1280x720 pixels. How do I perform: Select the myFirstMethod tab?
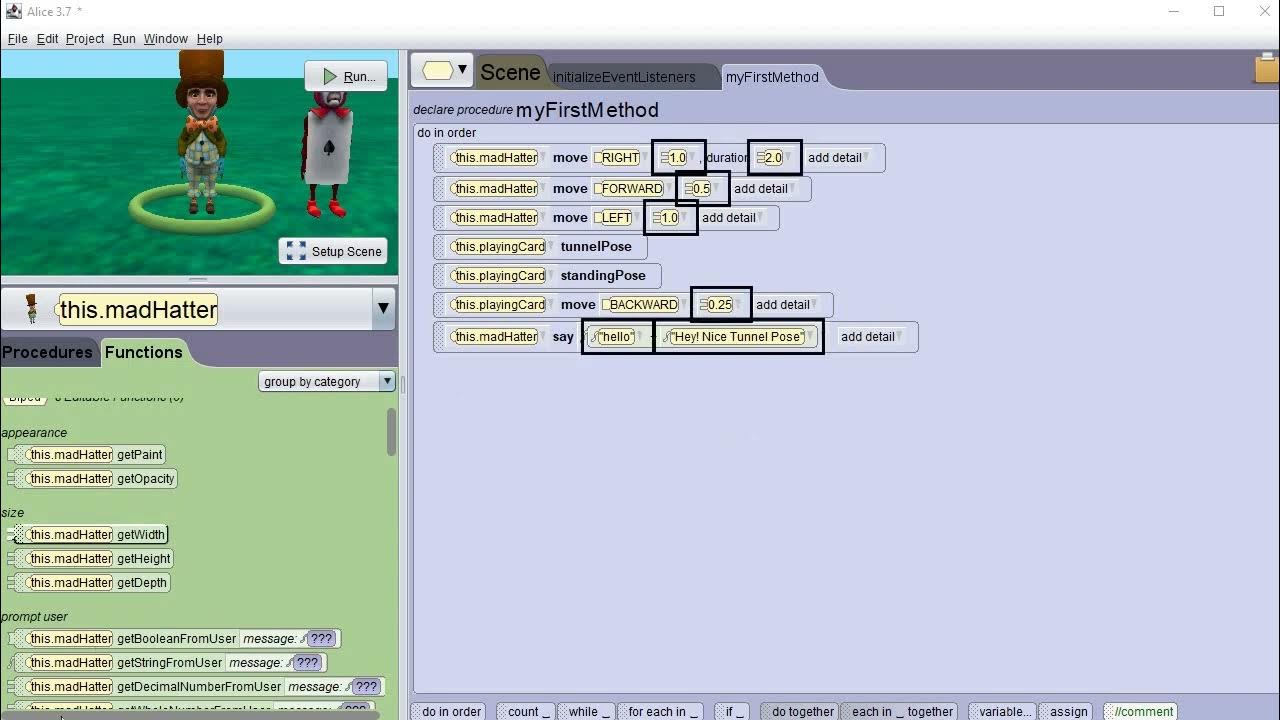(771, 77)
